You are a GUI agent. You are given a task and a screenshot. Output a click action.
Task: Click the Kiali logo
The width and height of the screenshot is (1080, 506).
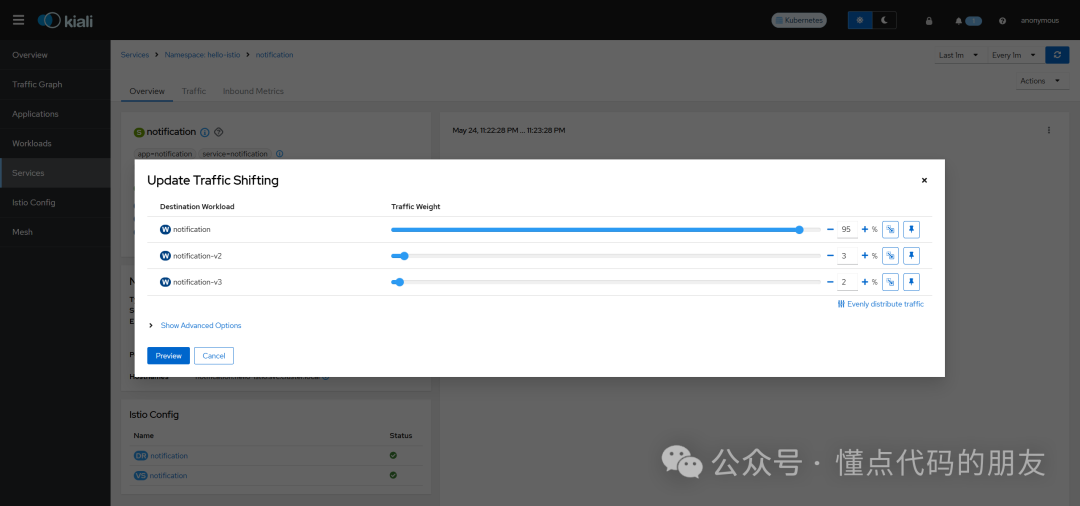pos(65,21)
